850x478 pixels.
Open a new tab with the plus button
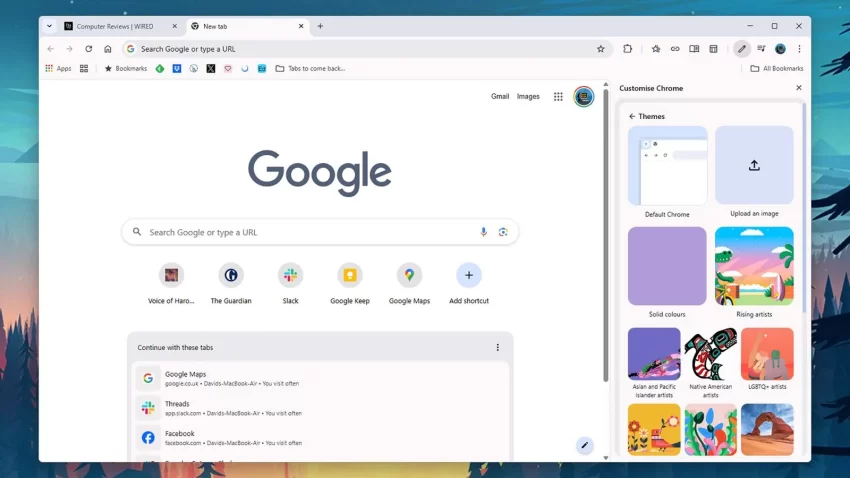(x=320, y=26)
